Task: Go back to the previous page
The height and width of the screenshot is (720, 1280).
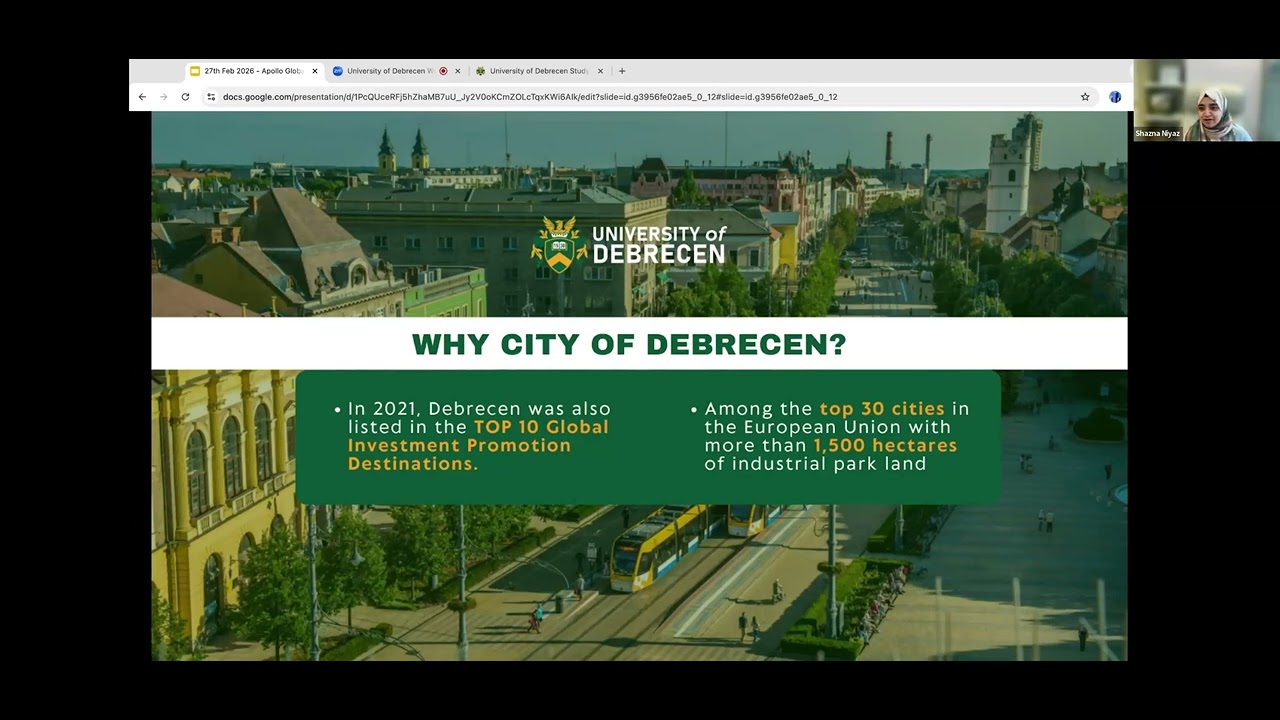Action: [x=142, y=97]
